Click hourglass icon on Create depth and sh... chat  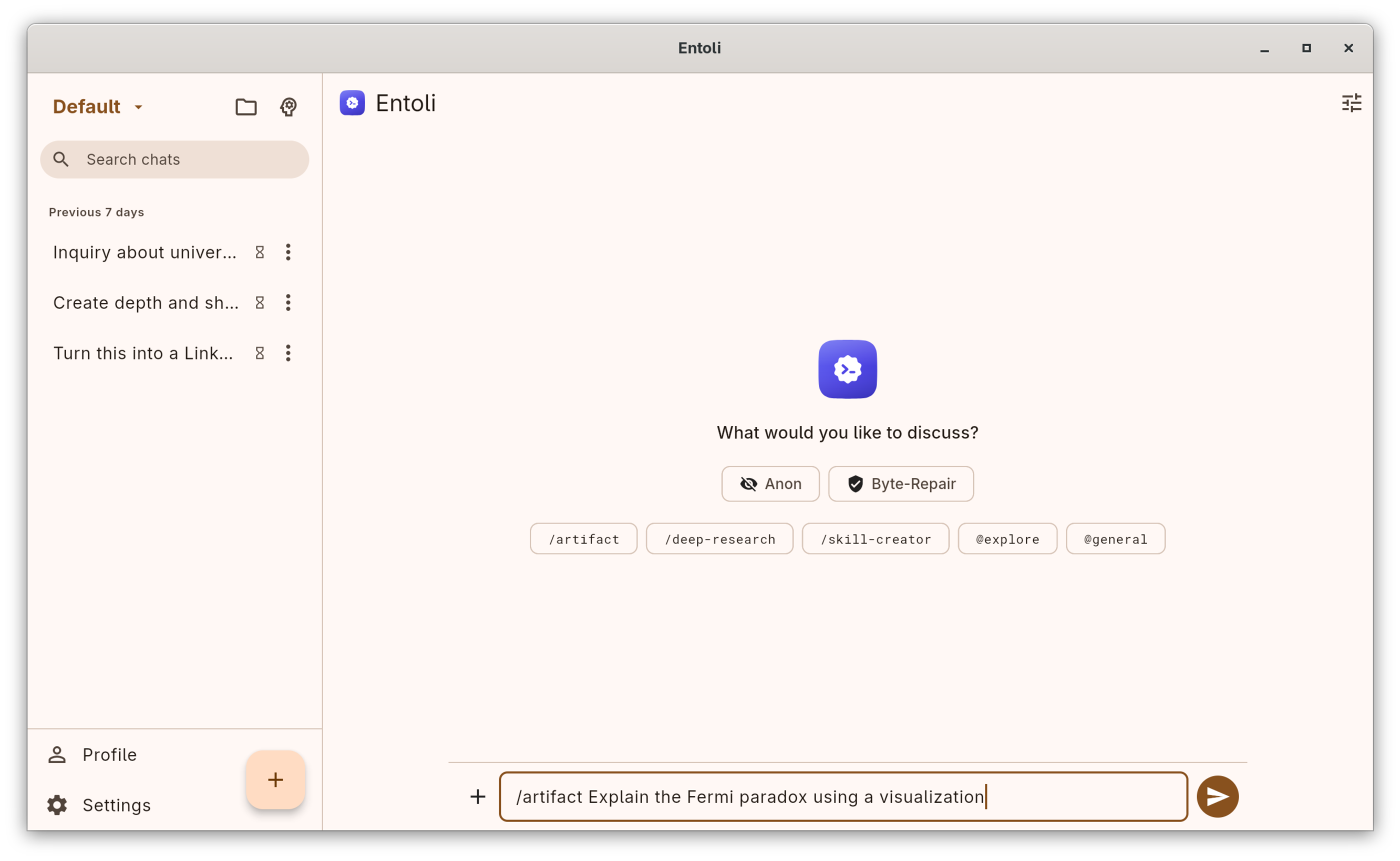click(260, 303)
